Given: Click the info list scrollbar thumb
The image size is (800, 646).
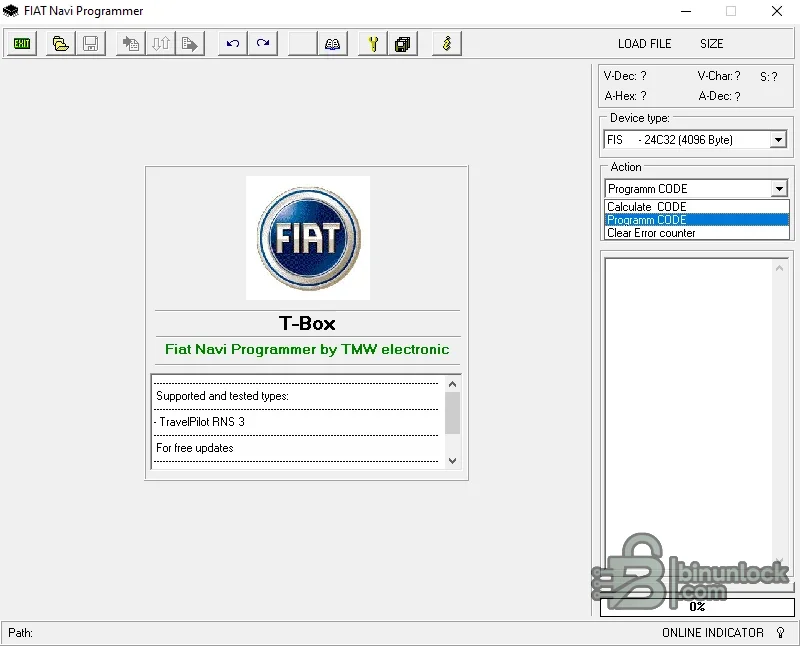Looking at the screenshot, I should (452, 413).
